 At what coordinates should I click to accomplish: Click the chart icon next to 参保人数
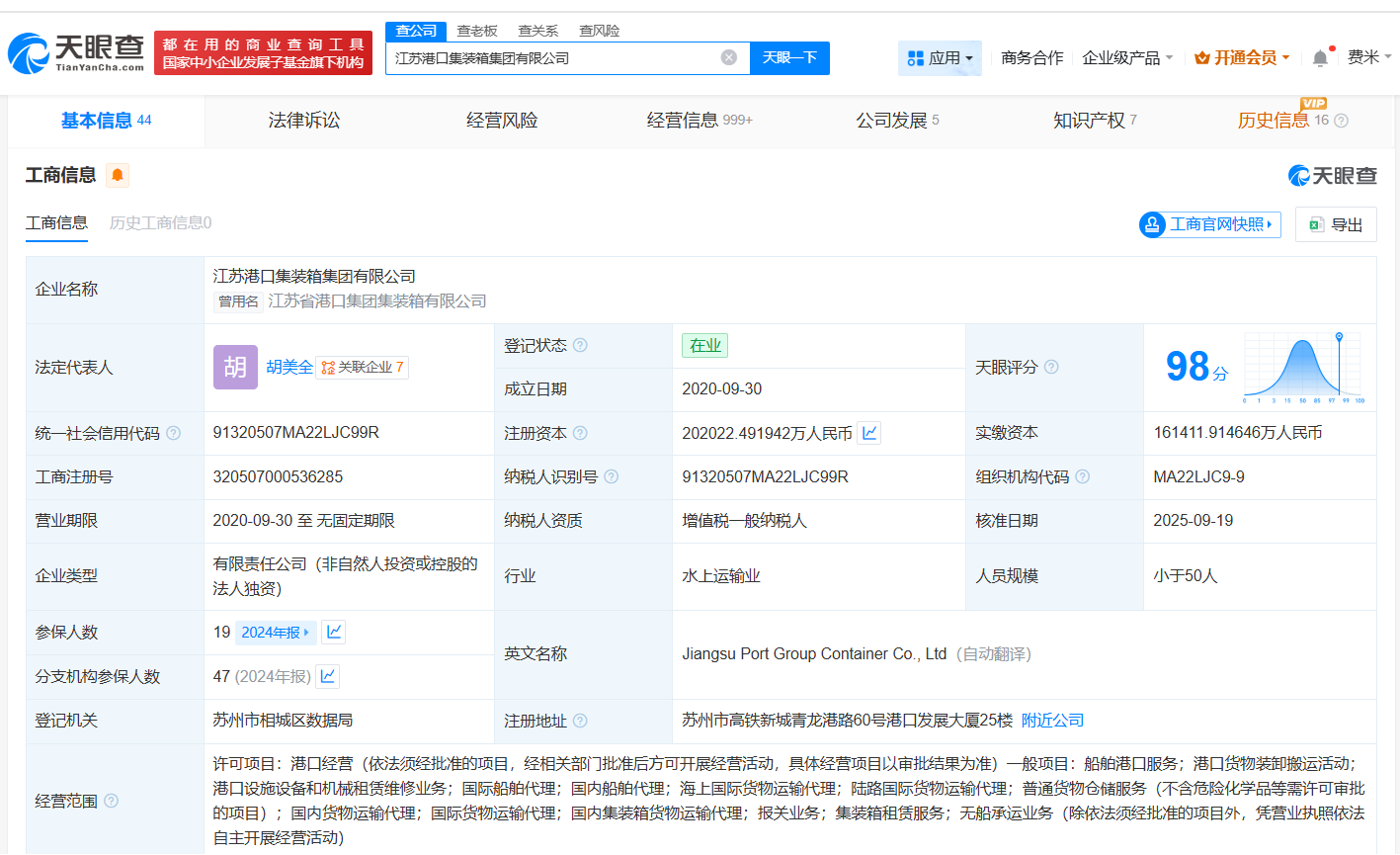[333, 631]
